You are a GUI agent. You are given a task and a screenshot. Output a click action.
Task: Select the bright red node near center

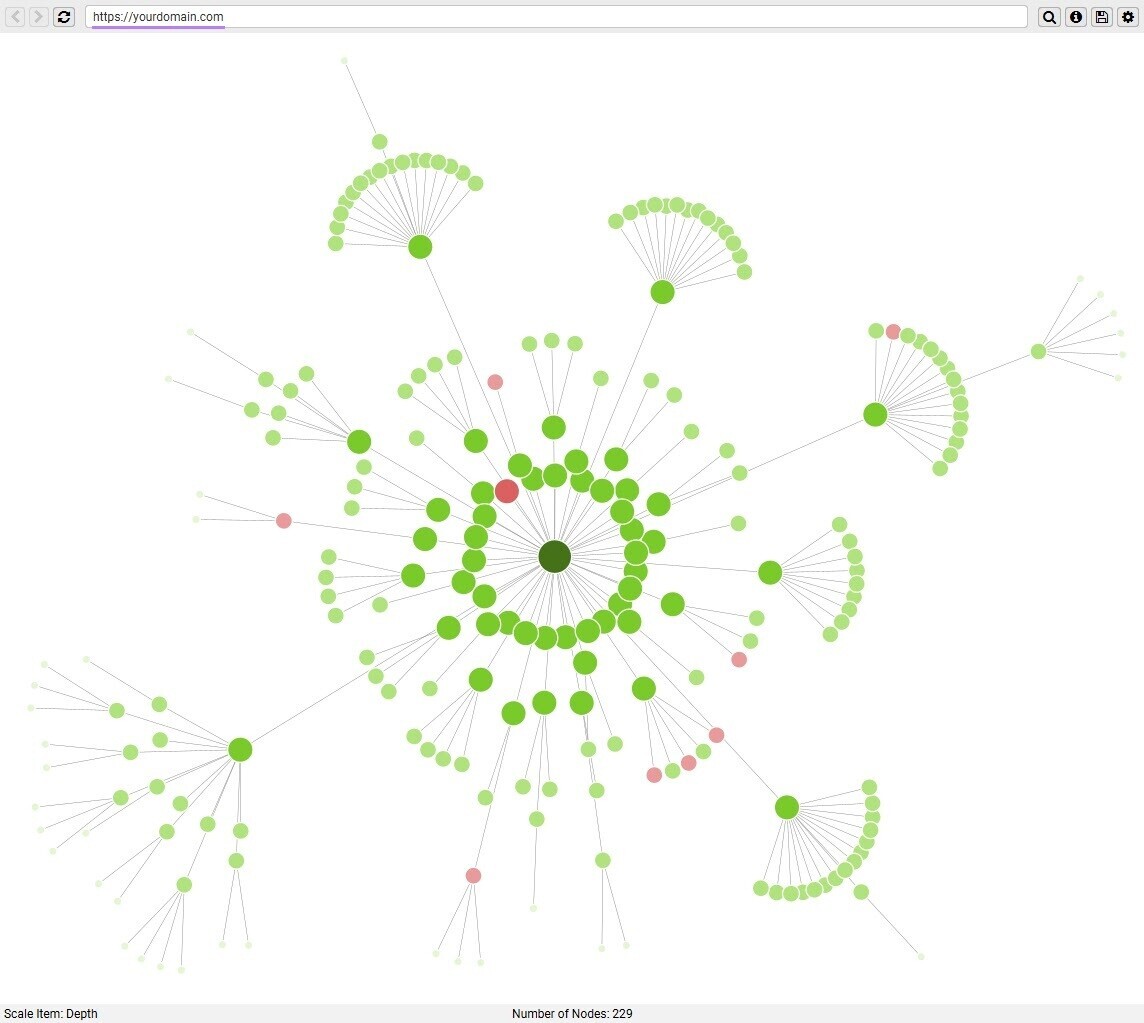(506, 491)
